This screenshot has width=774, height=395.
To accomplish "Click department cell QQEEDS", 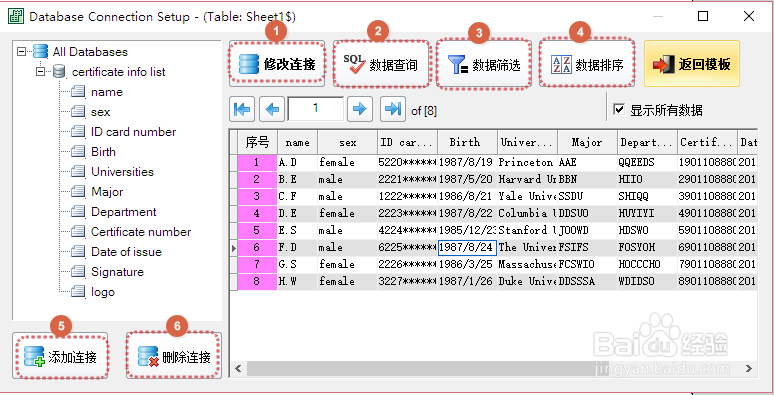I will 647,162.
